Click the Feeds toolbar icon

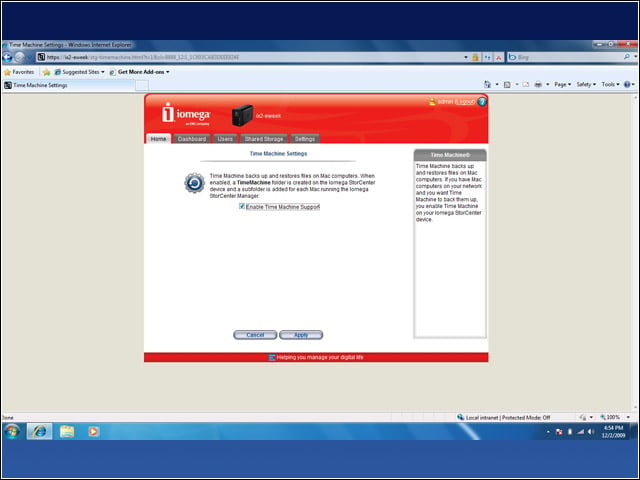click(x=507, y=84)
